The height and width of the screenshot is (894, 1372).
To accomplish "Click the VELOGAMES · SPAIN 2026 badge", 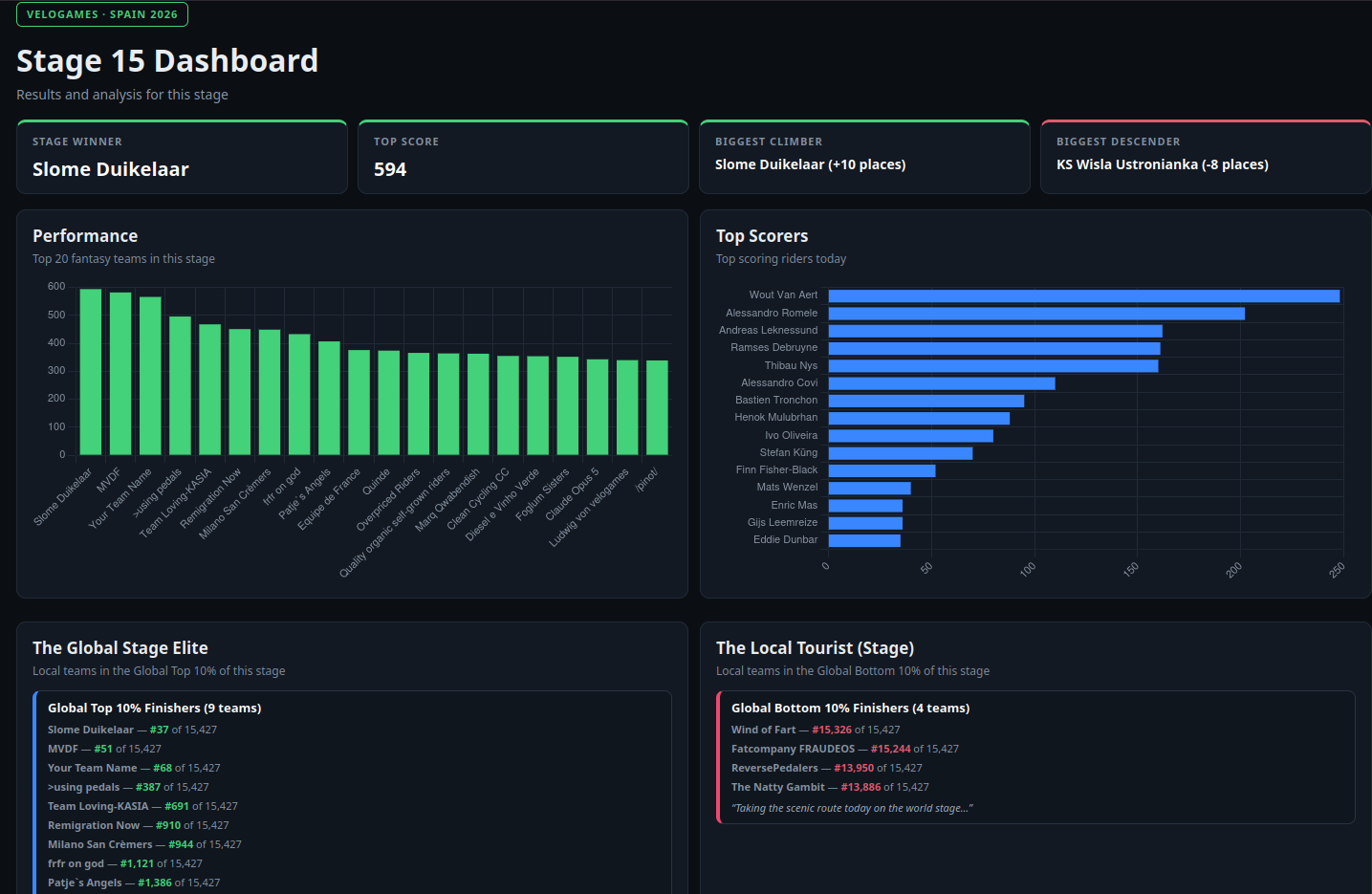I will pos(102,14).
